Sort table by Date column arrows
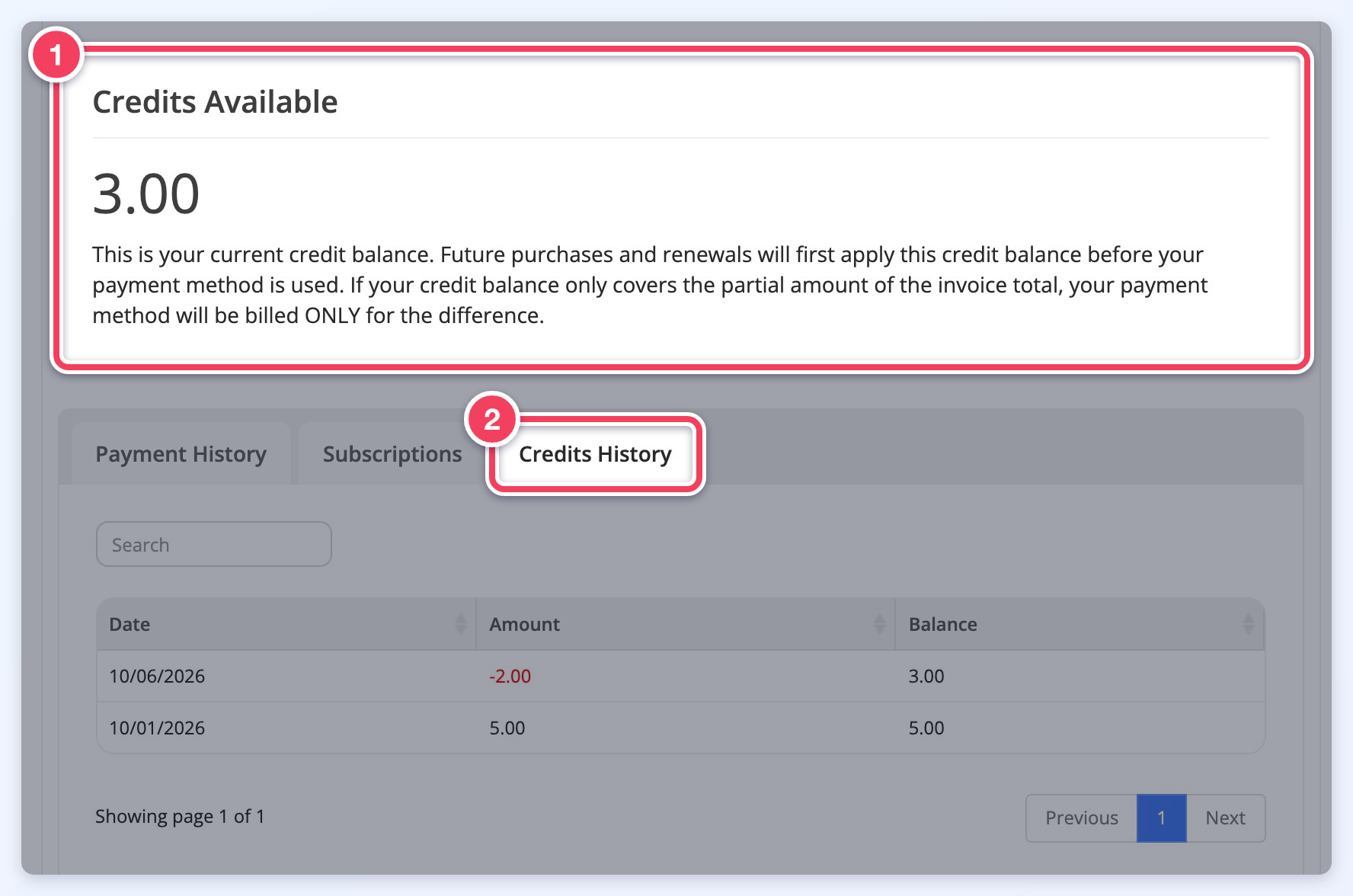Image resolution: width=1353 pixels, height=896 pixels. click(x=460, y=624)
